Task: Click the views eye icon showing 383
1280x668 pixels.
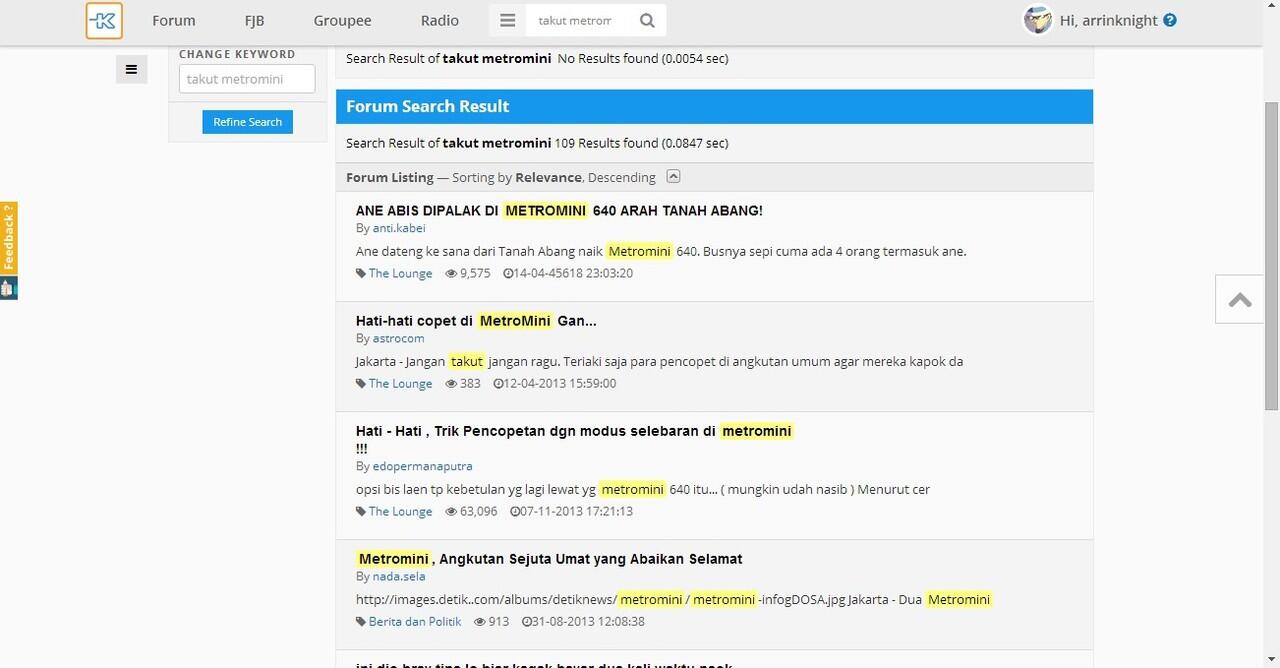Action: coord(451,383)
